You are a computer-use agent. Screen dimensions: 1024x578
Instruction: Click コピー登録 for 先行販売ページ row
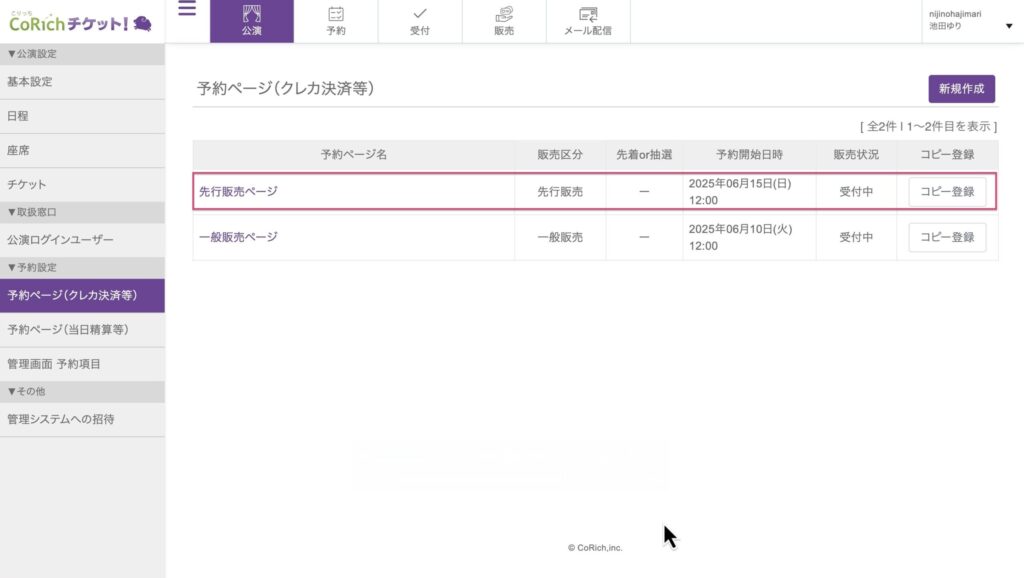point(947,192)
